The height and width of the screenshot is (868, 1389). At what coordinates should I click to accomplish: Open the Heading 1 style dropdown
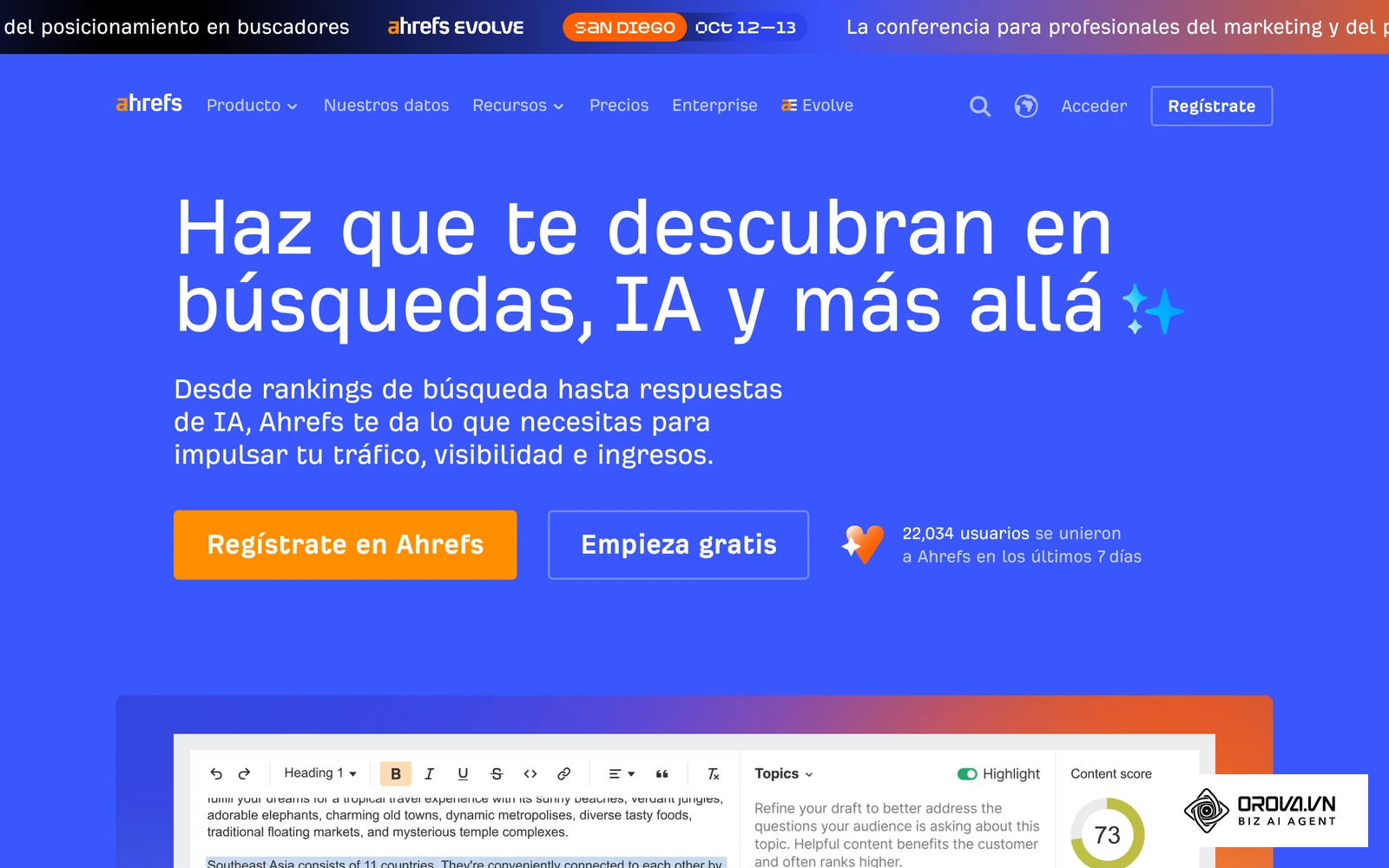point(320,773)
